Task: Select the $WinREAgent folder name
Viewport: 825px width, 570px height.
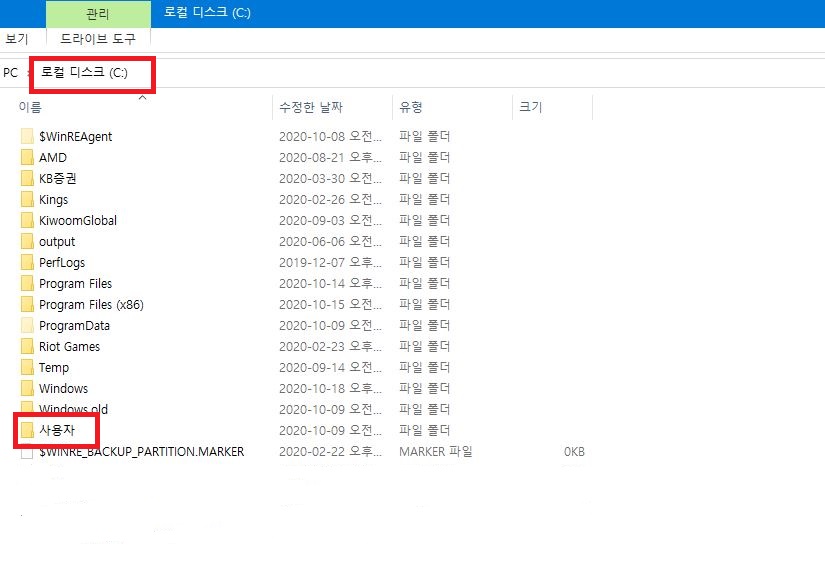Action: pyautogui.click(x=75, y=137)
